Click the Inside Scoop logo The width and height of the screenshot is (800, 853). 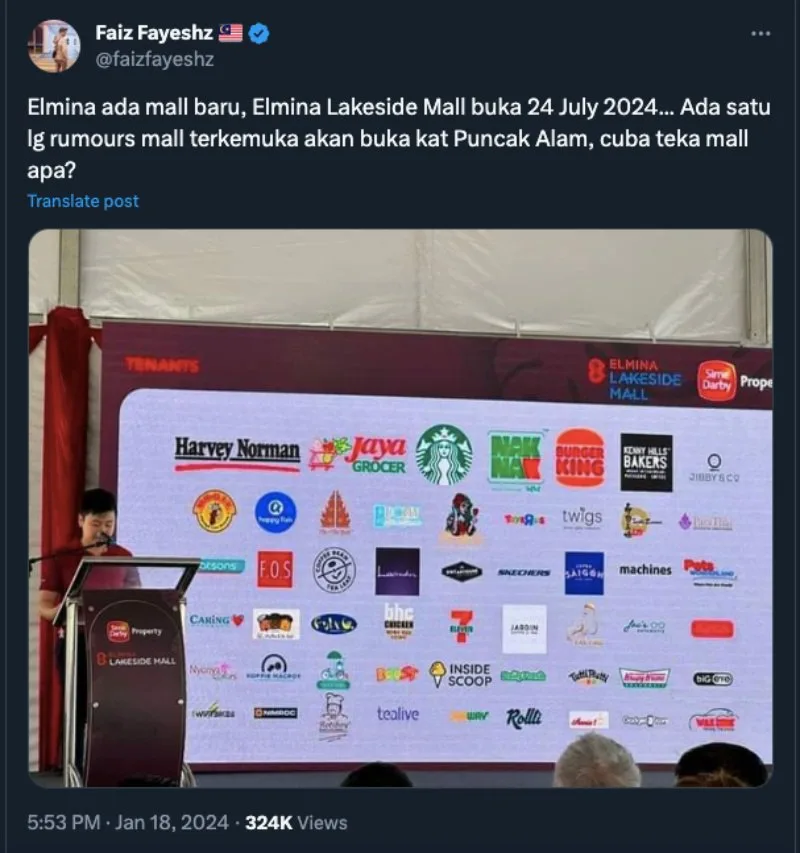(x=460, y=675)
